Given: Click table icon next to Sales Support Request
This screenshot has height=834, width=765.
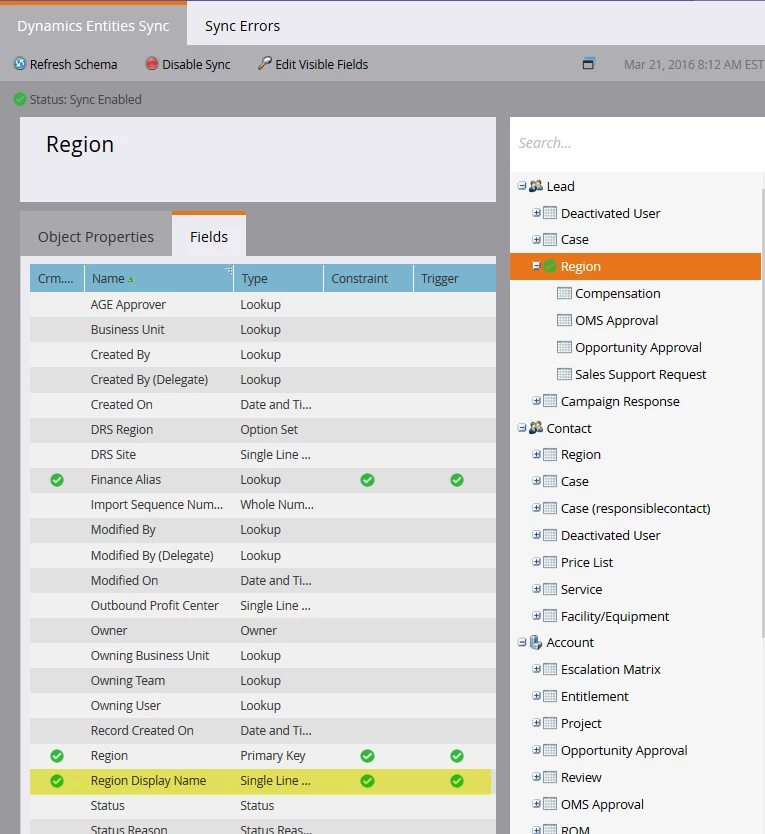Looking at the screenshot, I should click(x=564, y=374).
